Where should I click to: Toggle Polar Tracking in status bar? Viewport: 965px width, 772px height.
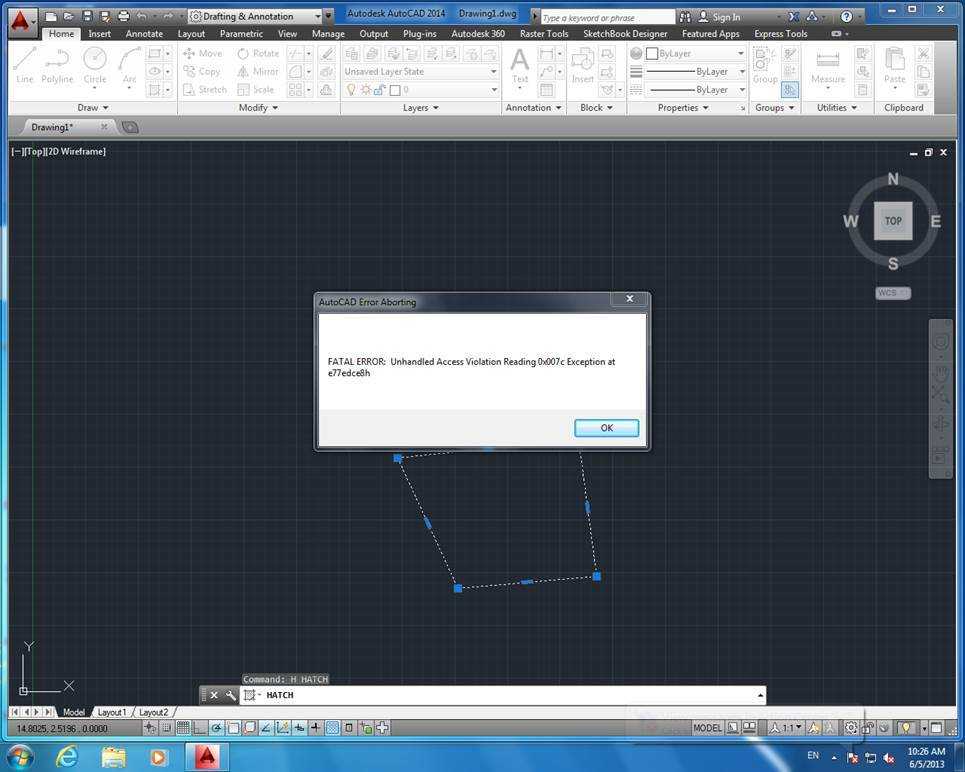point(216,728)
